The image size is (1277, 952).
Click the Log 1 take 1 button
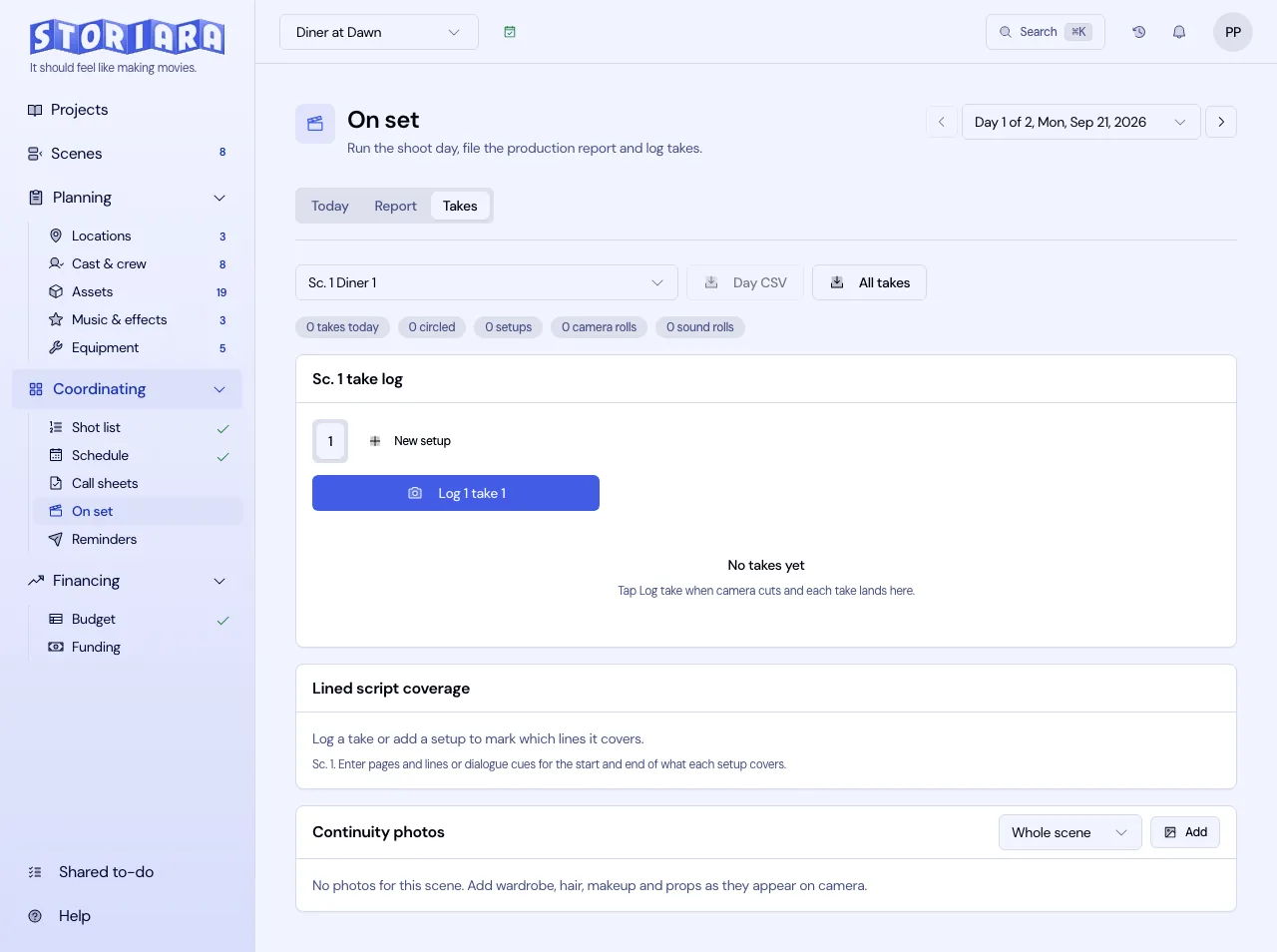pyautogui.click(x=456, y=493)
